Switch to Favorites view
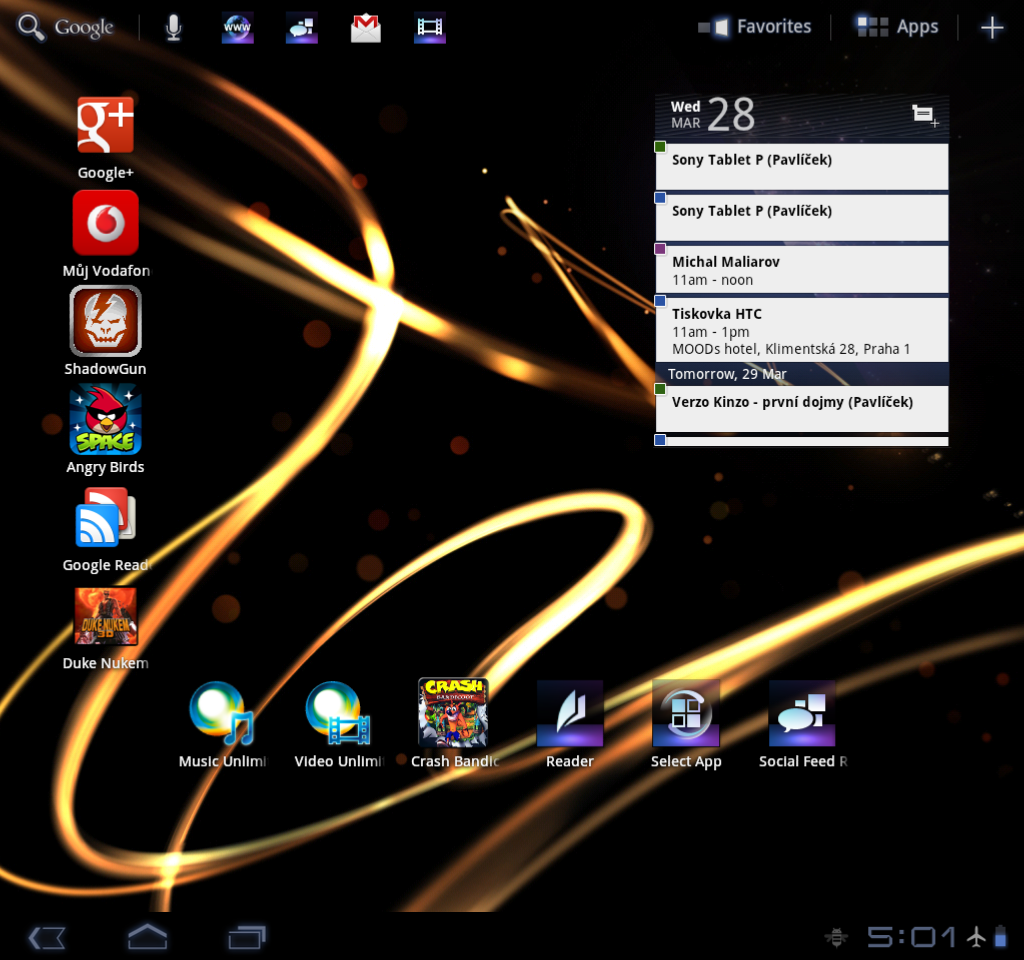This screenshot has width=1024, height=960. click(x=755, y=26)
